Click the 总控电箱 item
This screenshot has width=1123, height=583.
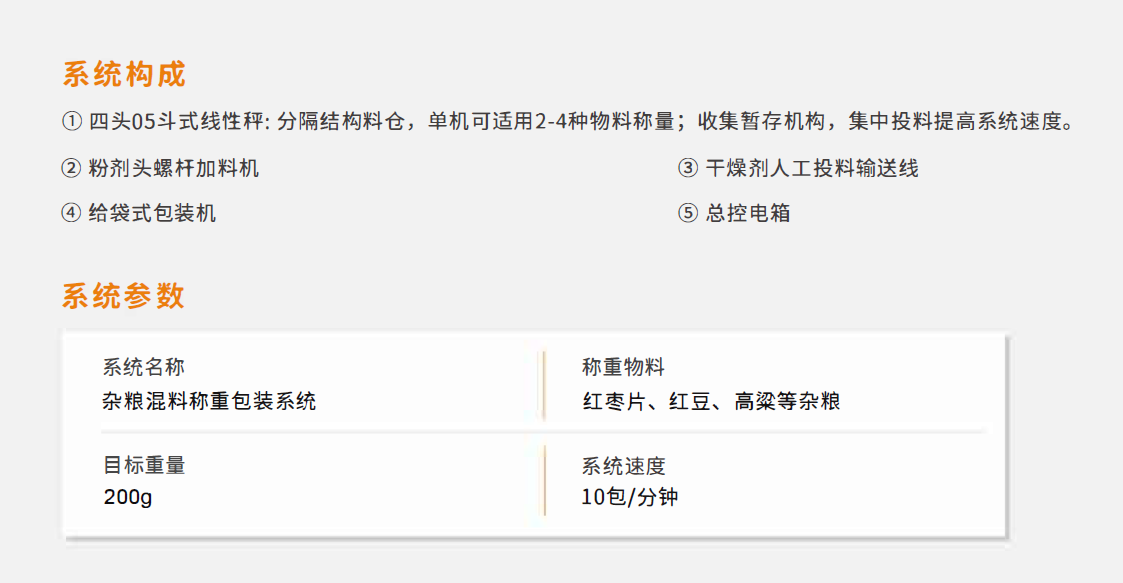coord(748,213)
